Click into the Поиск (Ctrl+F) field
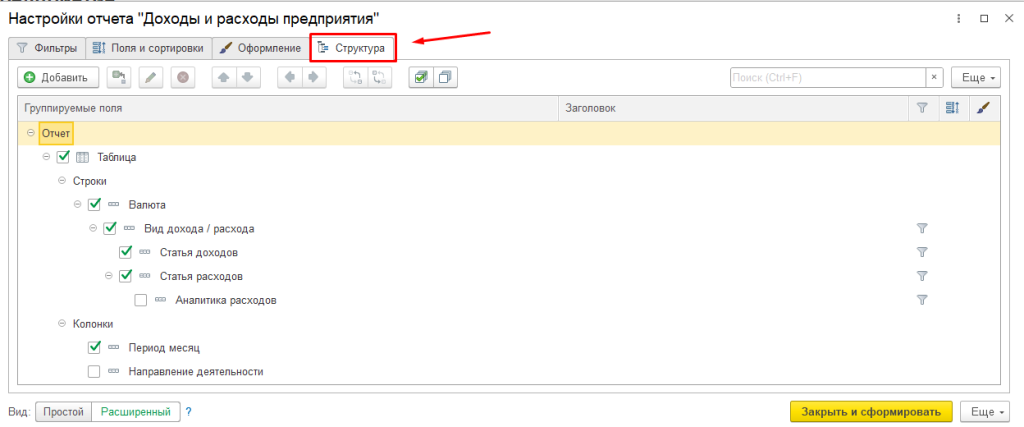This screenshot has width=1024, height=427. pos(827,78)
